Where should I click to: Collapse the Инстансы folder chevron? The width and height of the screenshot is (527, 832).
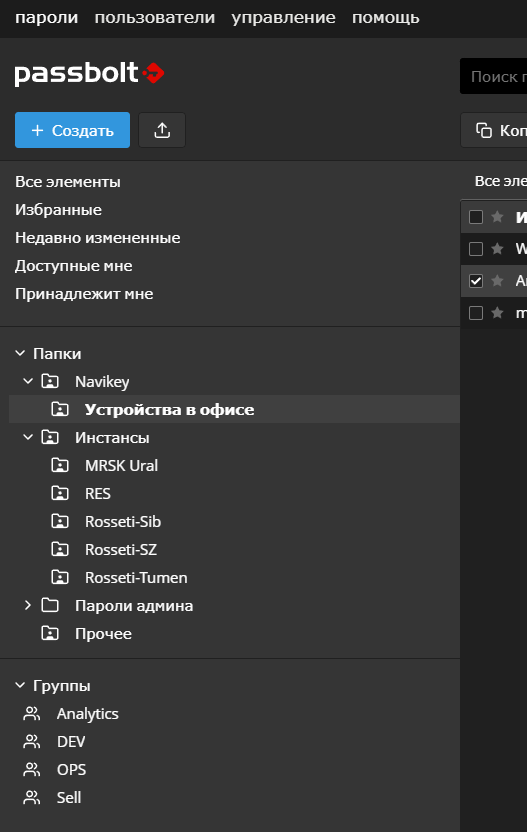(x=28, y=437)
